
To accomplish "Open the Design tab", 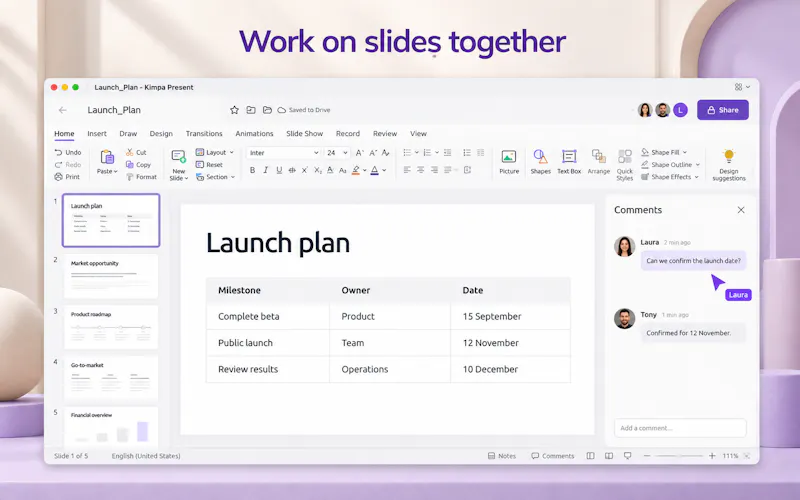I will pos(161,134).
